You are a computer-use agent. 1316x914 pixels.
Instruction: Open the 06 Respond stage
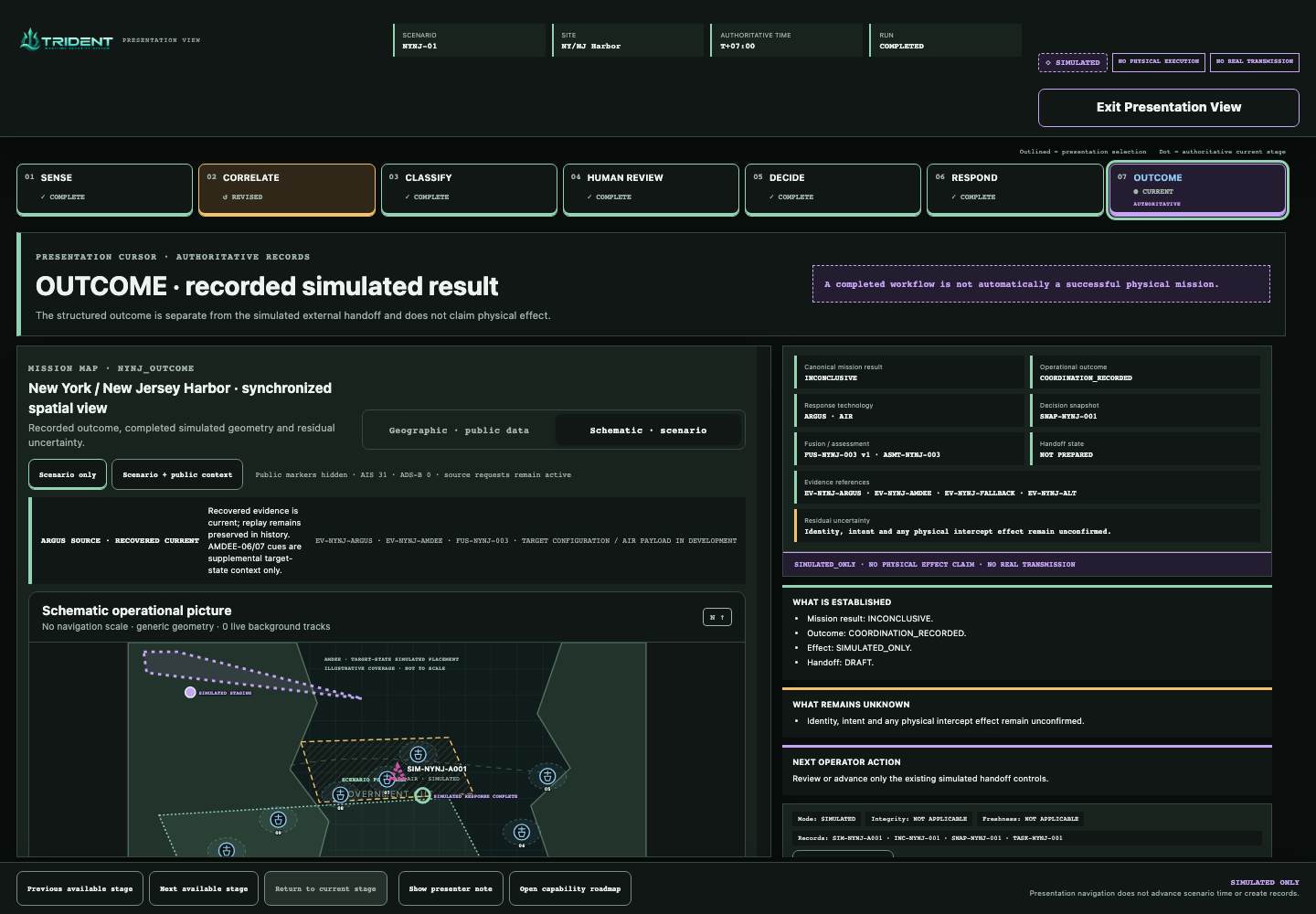(x=1014, y=189)
